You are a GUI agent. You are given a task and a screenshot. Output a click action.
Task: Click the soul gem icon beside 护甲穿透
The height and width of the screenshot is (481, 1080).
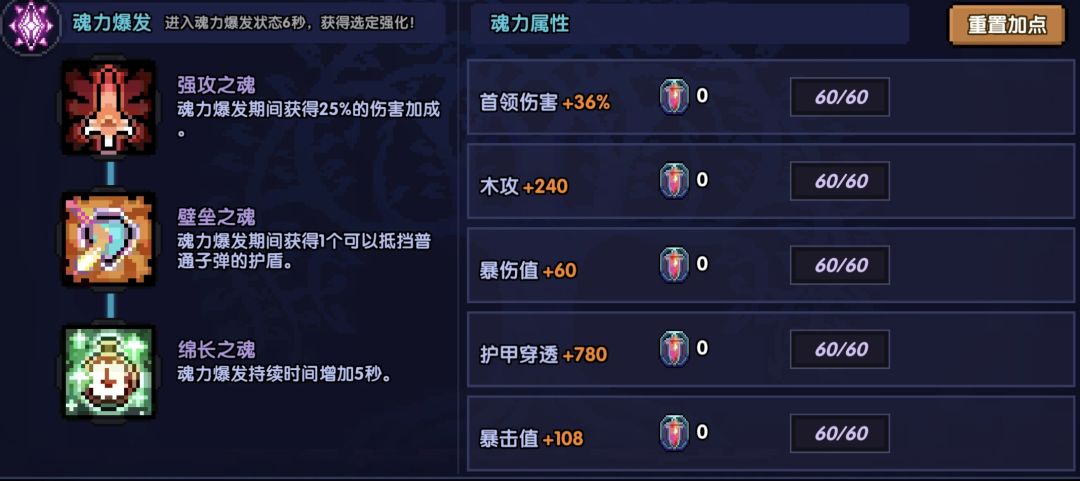point(675,349)
